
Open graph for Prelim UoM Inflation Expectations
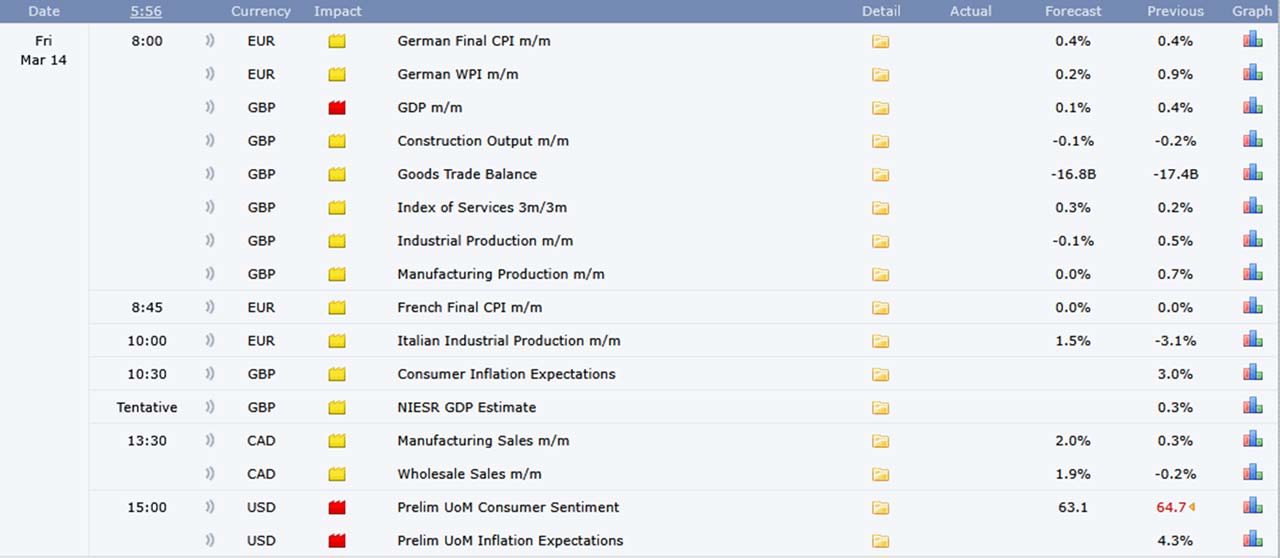coord(1252,540)
